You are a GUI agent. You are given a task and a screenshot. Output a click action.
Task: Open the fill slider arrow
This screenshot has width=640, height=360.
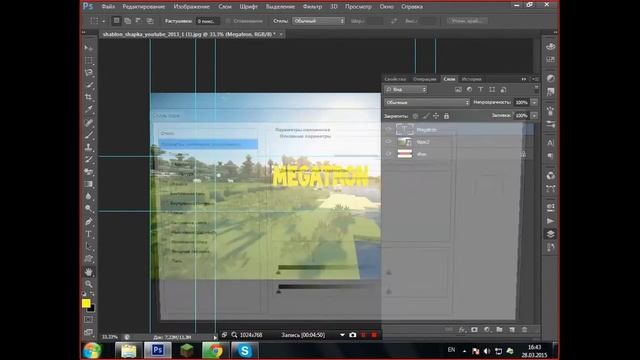point(534,116)
